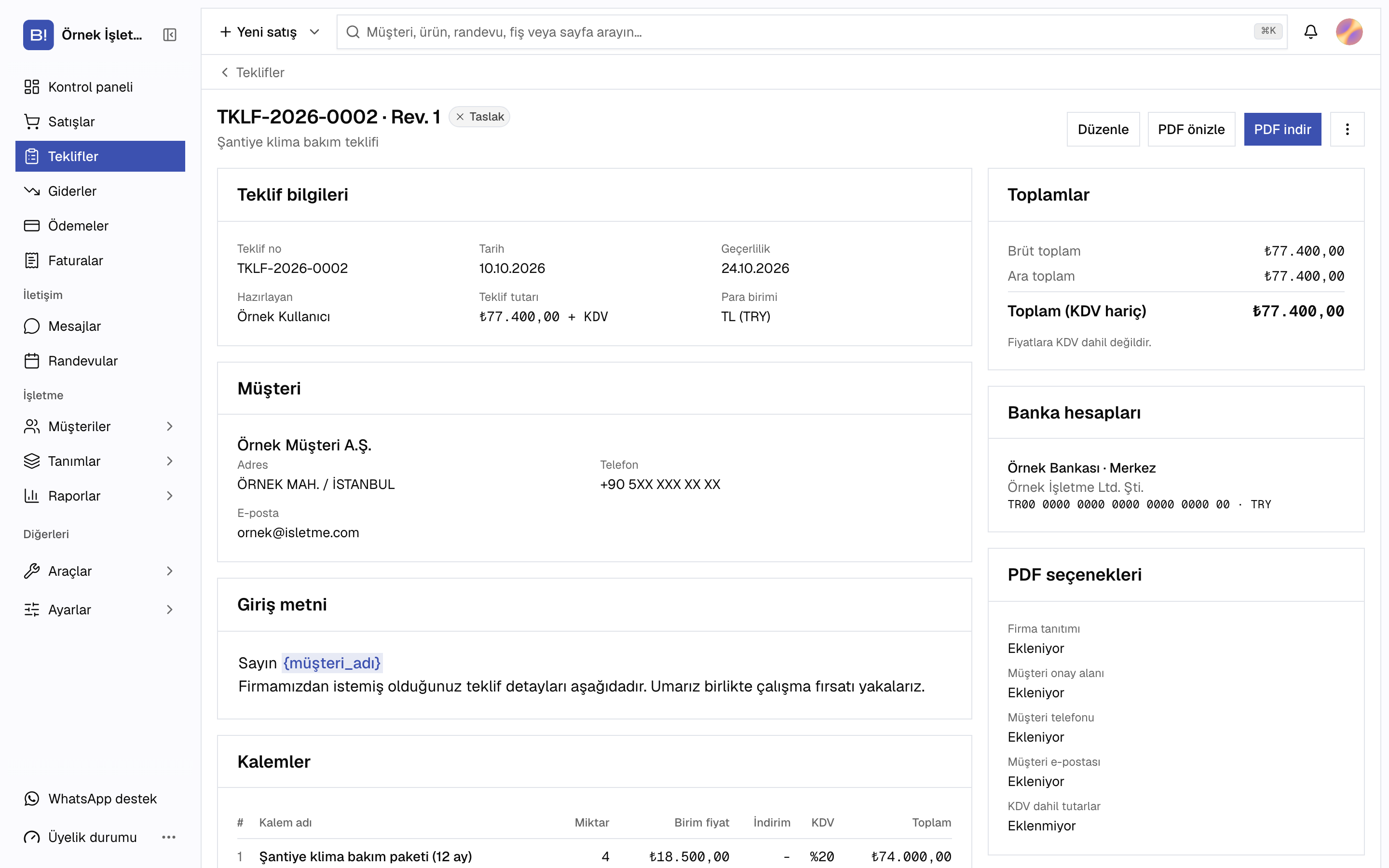The width and height of the screenshot is (1389, 868).
Task: Click the Satışlar cart icon
Action: coord(31,122)
